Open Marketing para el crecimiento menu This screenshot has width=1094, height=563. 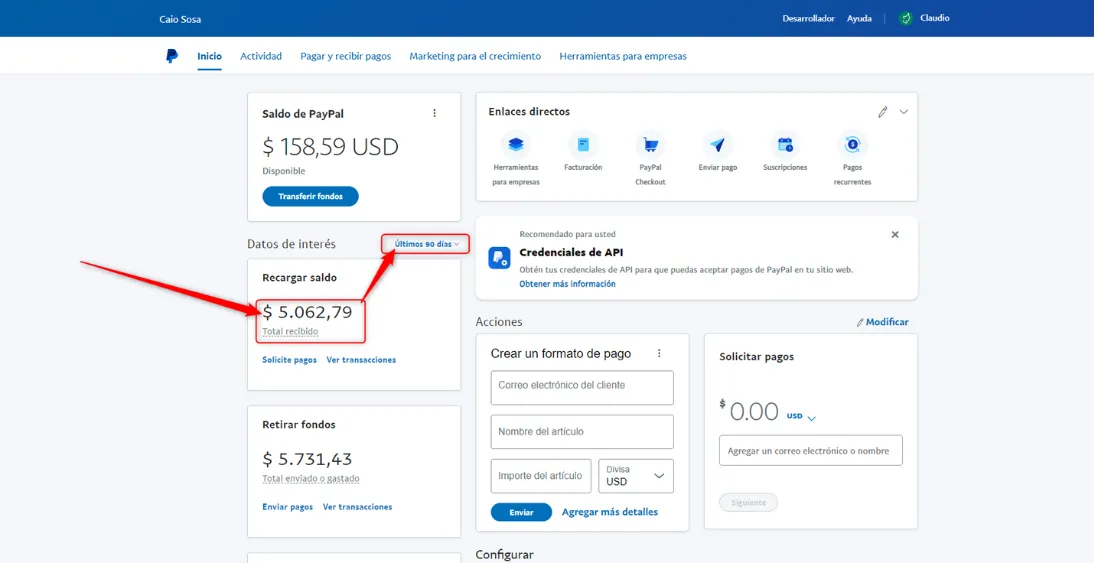pyautogui.click(x=475, y=57)
